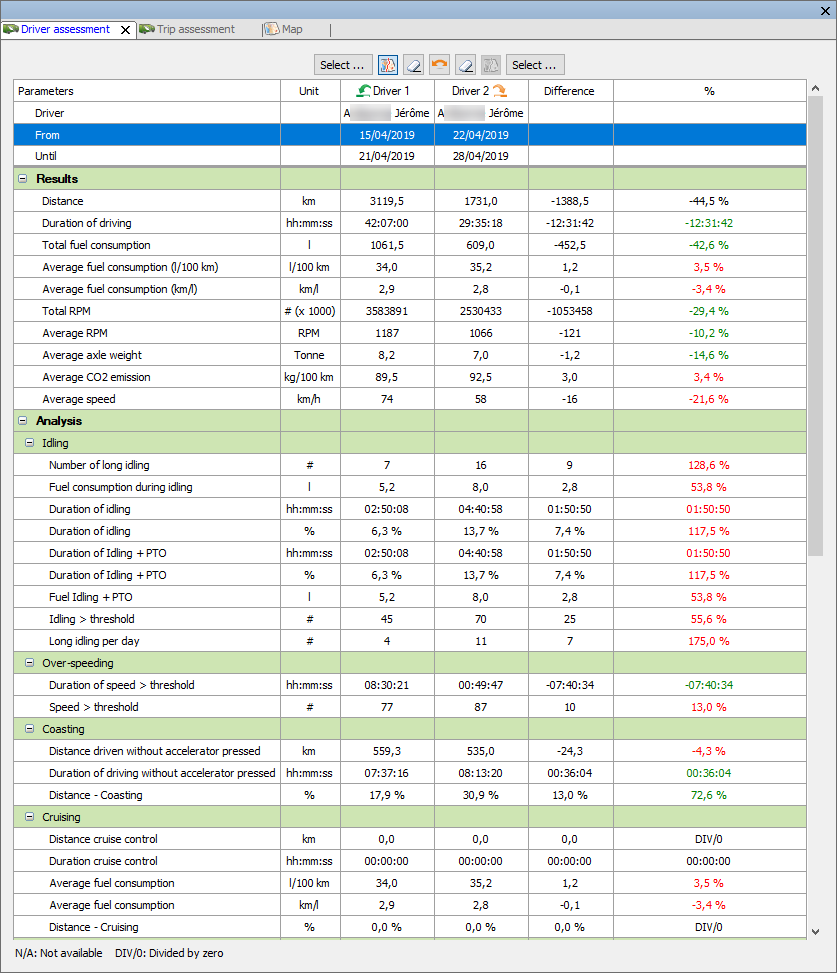Image resolution: width=837 pixels, height=973 pixels.
Task: Switch to the Trip assessment tab
Action: point(195,30)
